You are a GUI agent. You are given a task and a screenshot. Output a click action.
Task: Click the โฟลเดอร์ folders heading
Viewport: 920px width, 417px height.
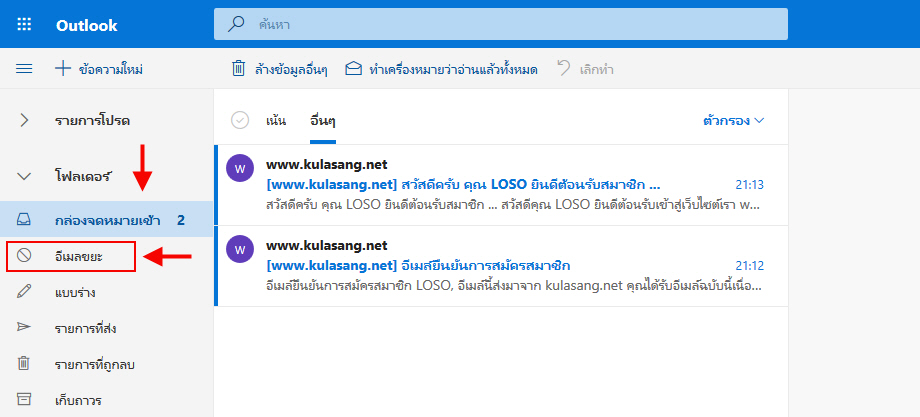84,175
